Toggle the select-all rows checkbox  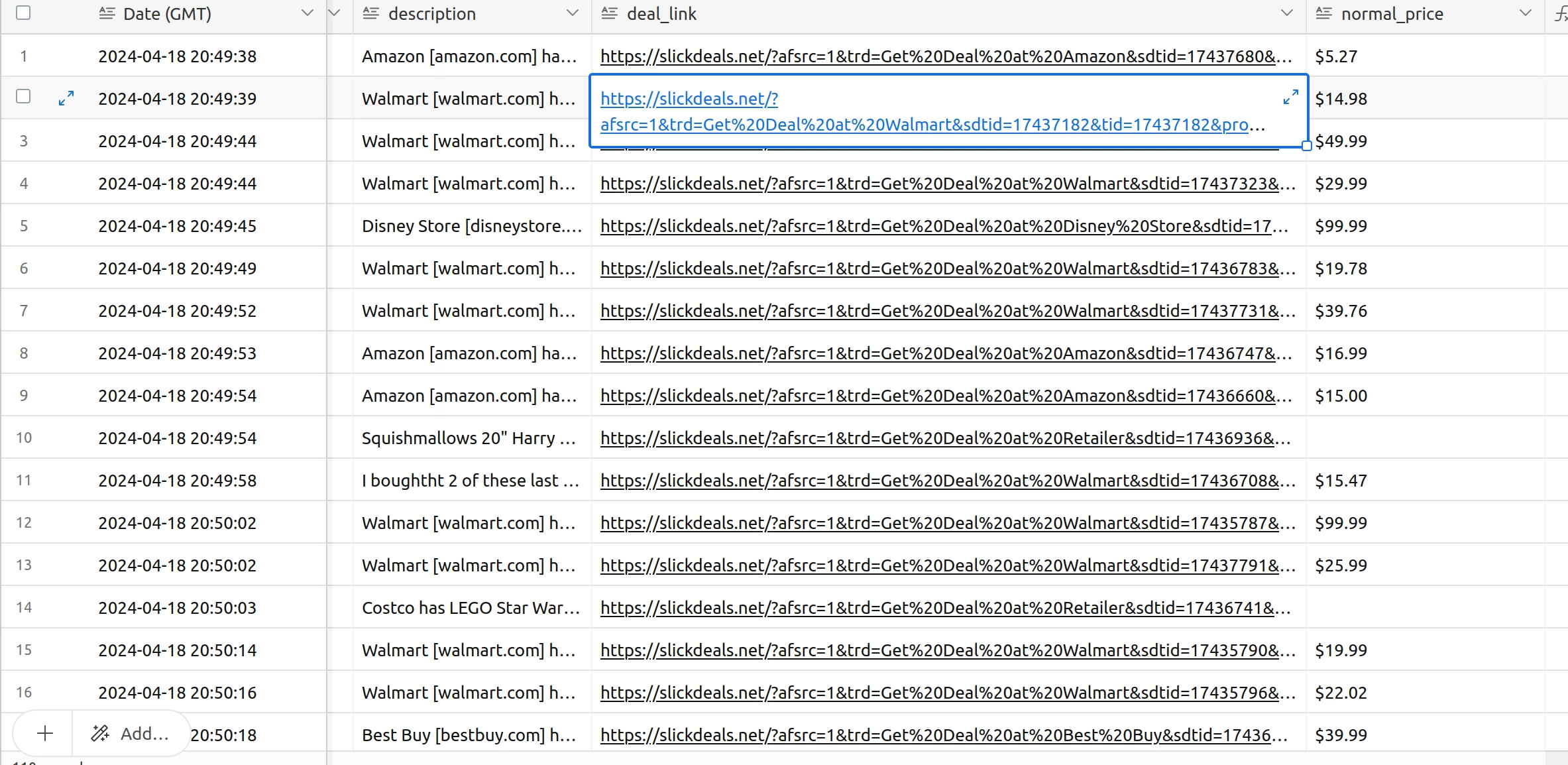tap(23, 13)
